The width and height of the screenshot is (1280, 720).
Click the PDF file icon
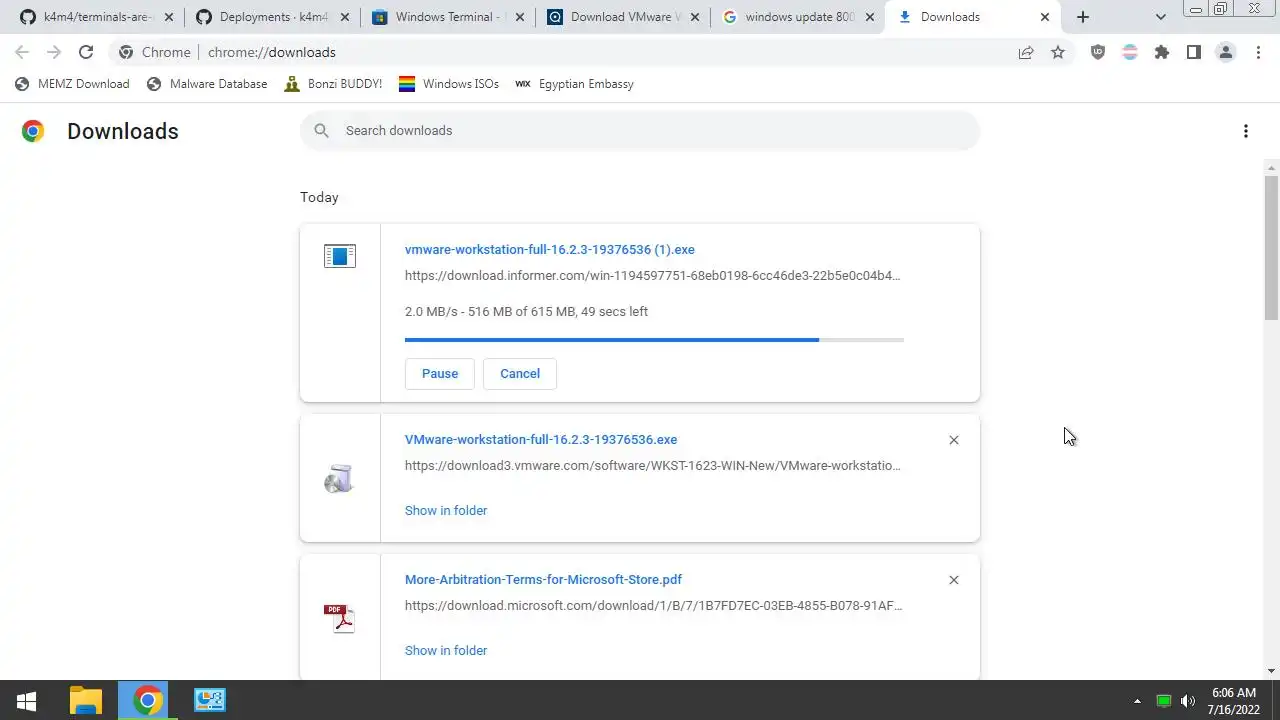[x=340, y=618]
